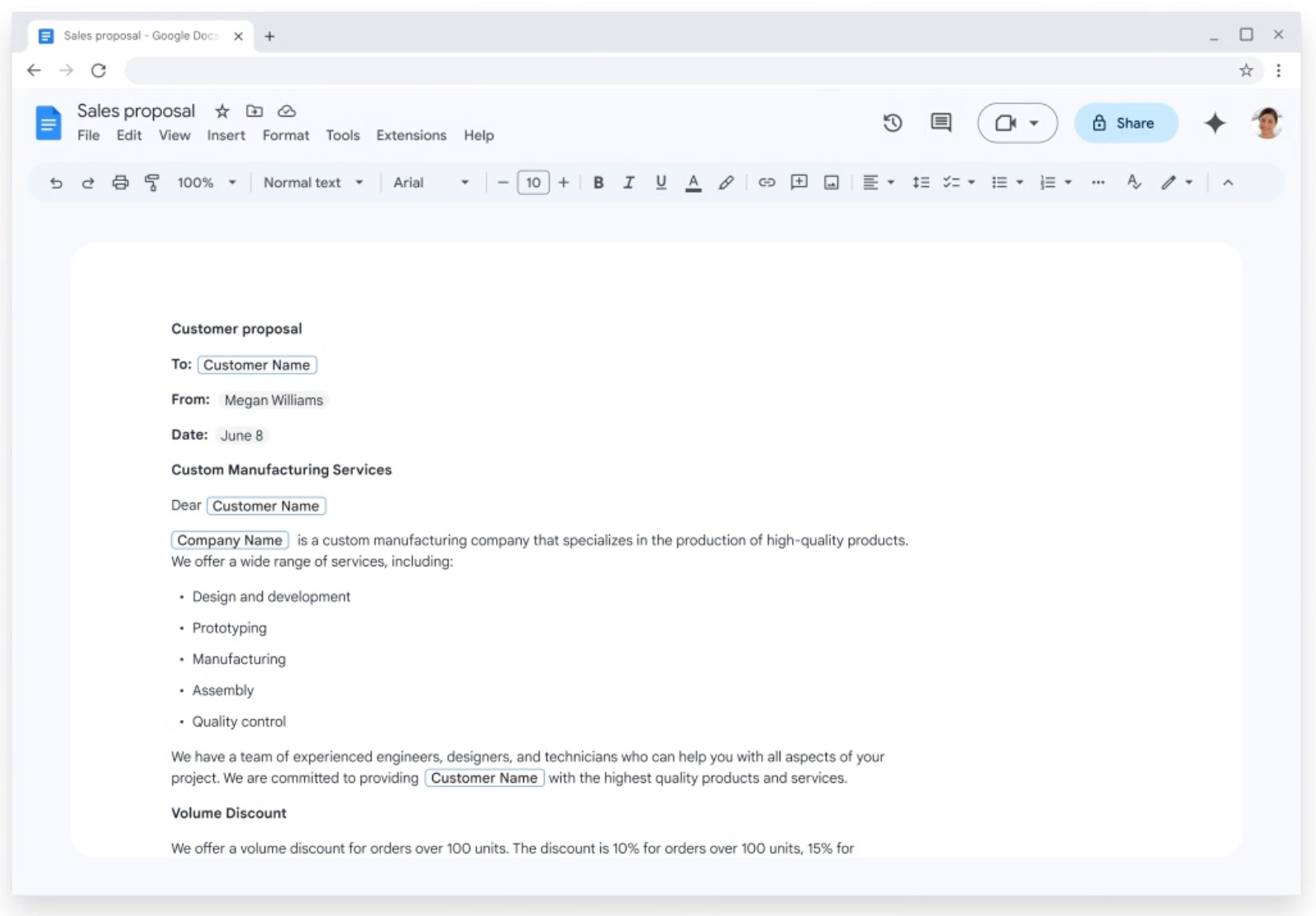Screen dimensions: 1316x916
Task: Open the text color picker
Action: pos(694,183)
